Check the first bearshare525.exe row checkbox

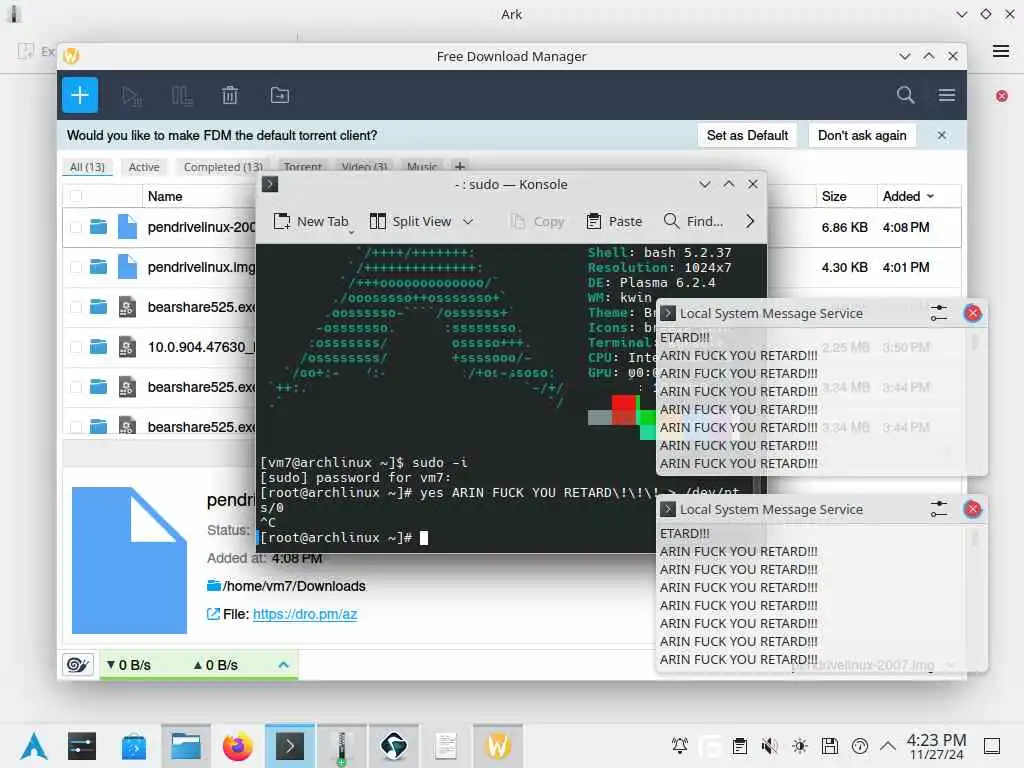76,307
